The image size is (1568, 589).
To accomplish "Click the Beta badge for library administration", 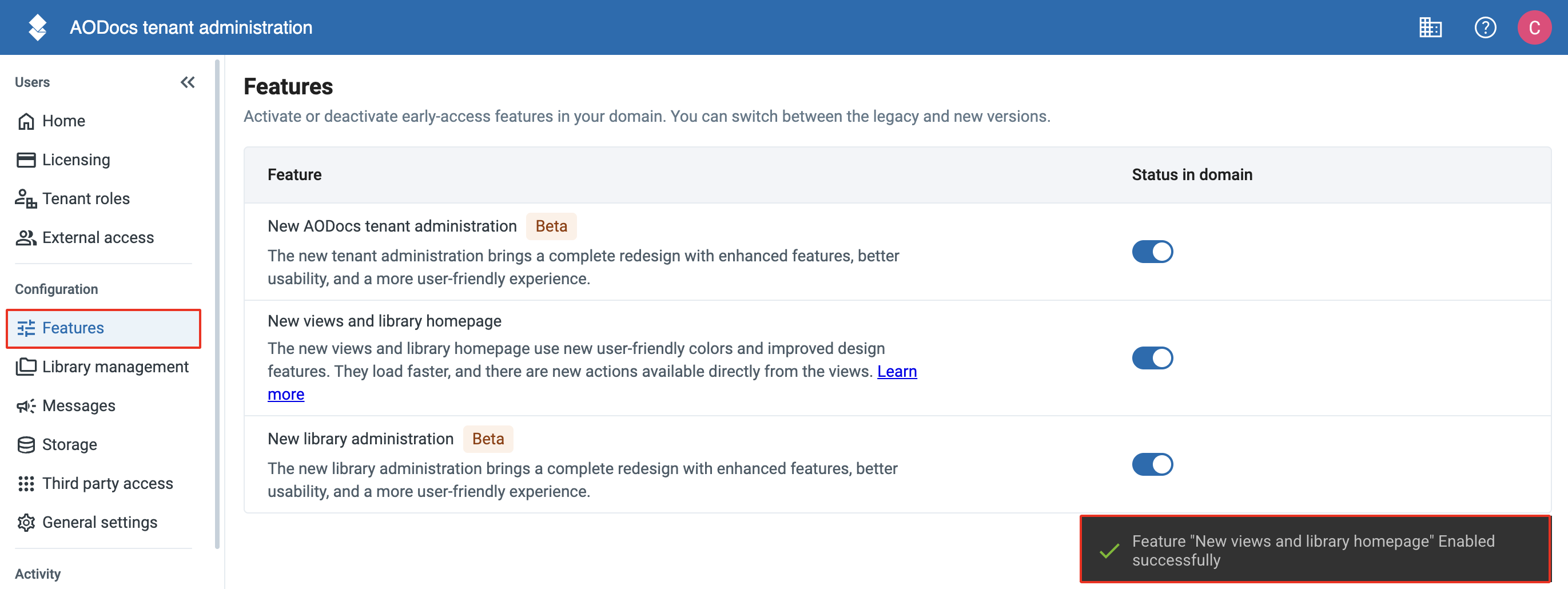I will [488, 439].
